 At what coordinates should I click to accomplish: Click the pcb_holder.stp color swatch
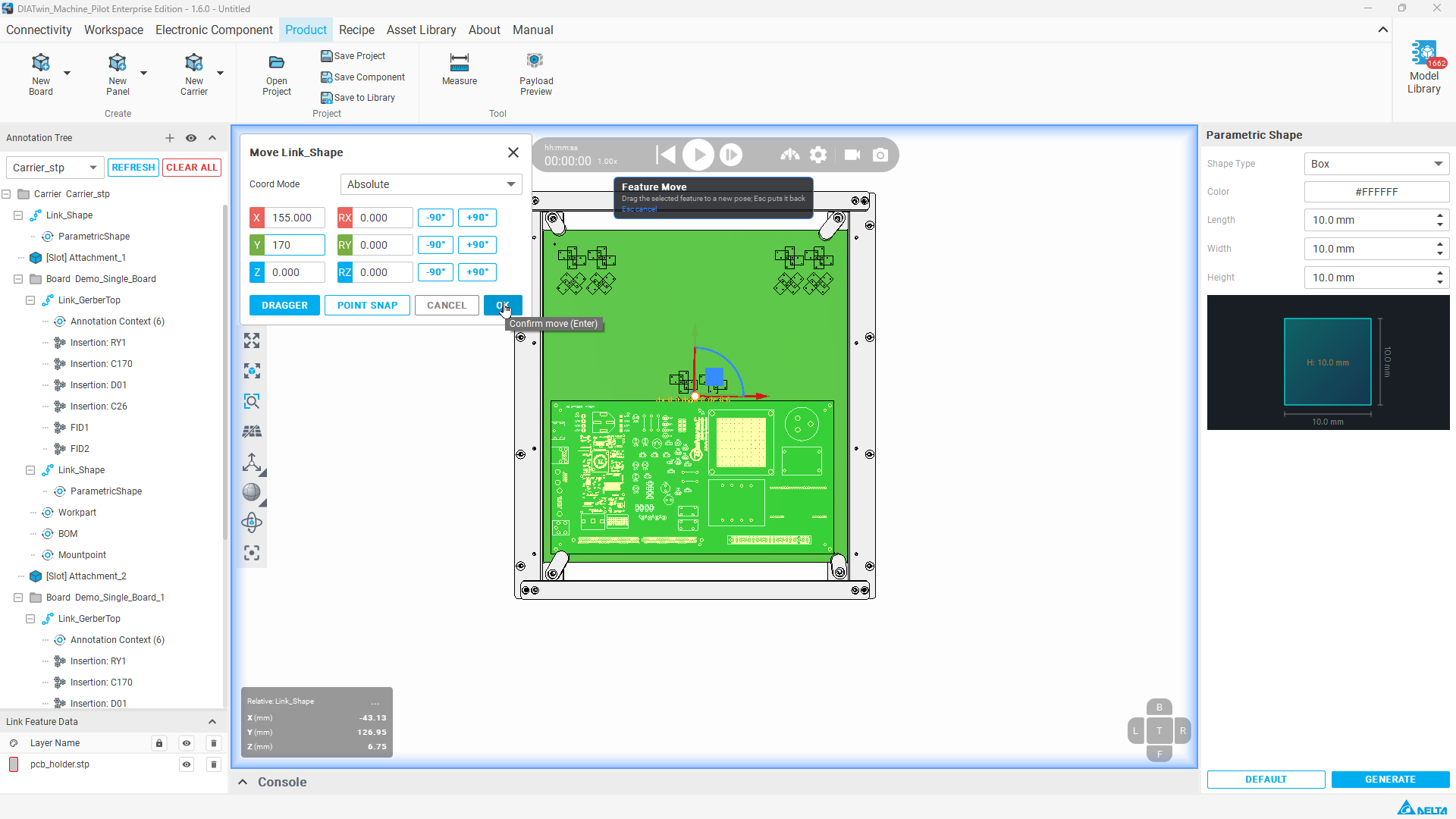click(14, 764)
